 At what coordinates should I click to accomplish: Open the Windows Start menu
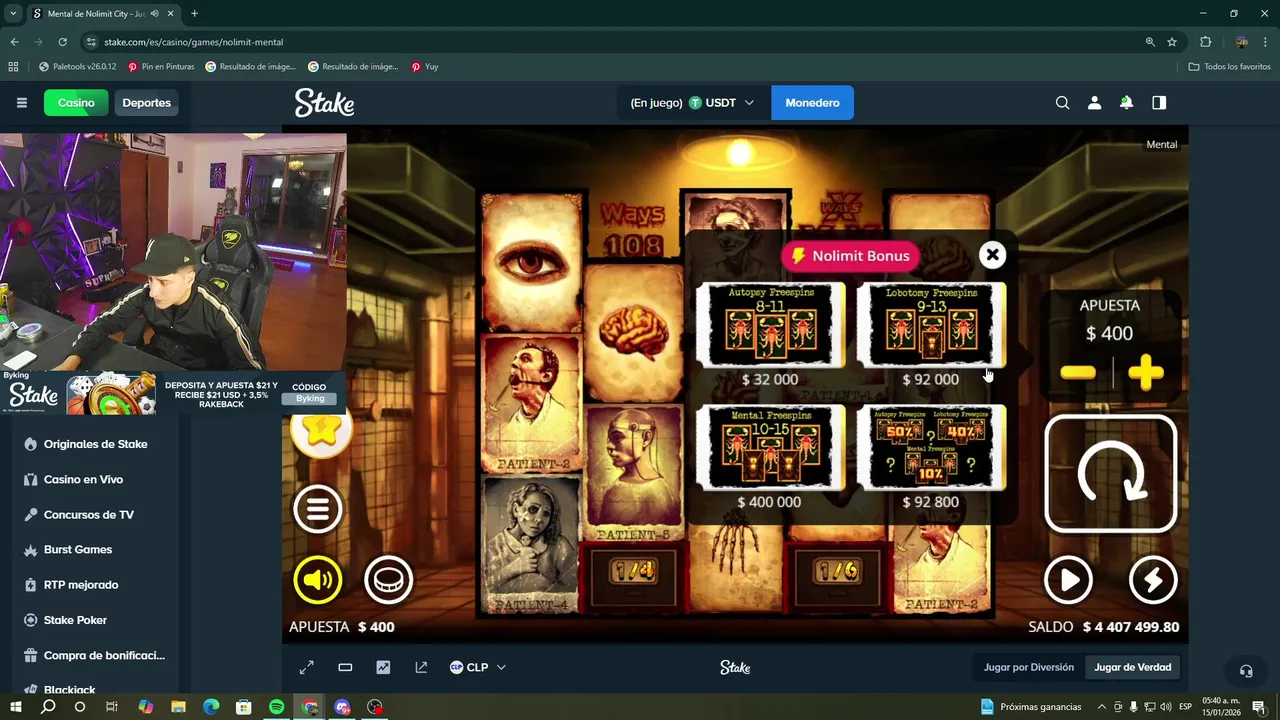tap(16, 707)
